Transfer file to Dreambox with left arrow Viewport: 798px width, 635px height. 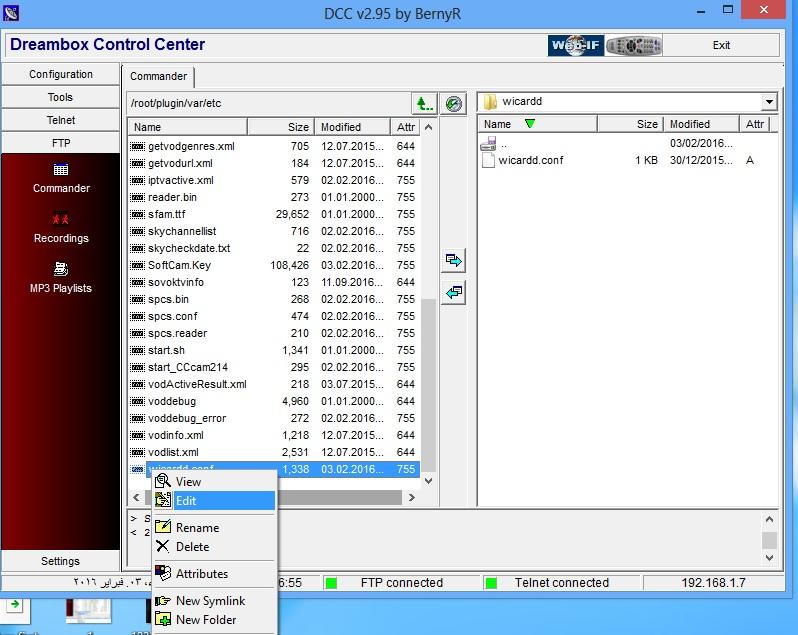click(x=453, y=292)
